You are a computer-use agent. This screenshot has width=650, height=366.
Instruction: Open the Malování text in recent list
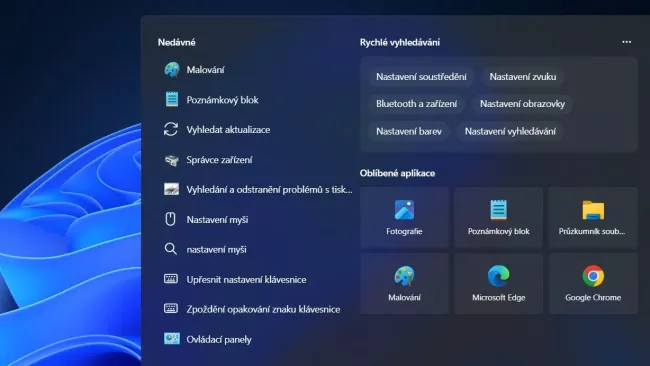tap(205, 70)
